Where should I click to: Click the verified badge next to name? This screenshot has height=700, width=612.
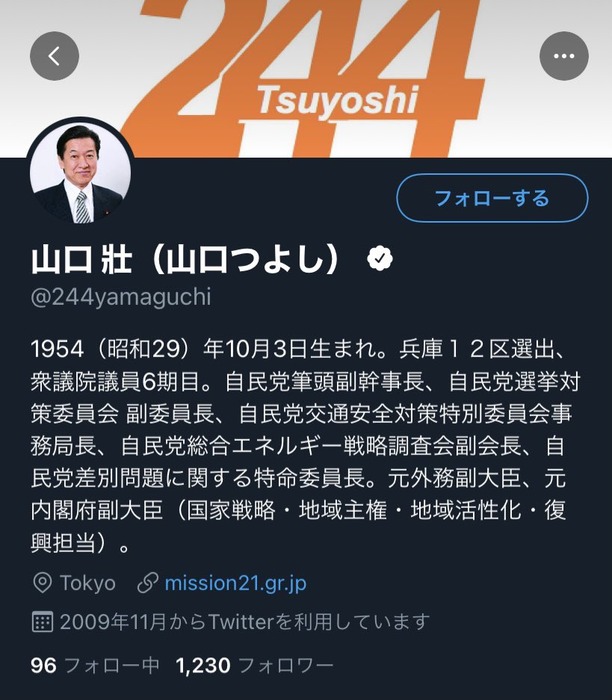click(x=380, y=258)
